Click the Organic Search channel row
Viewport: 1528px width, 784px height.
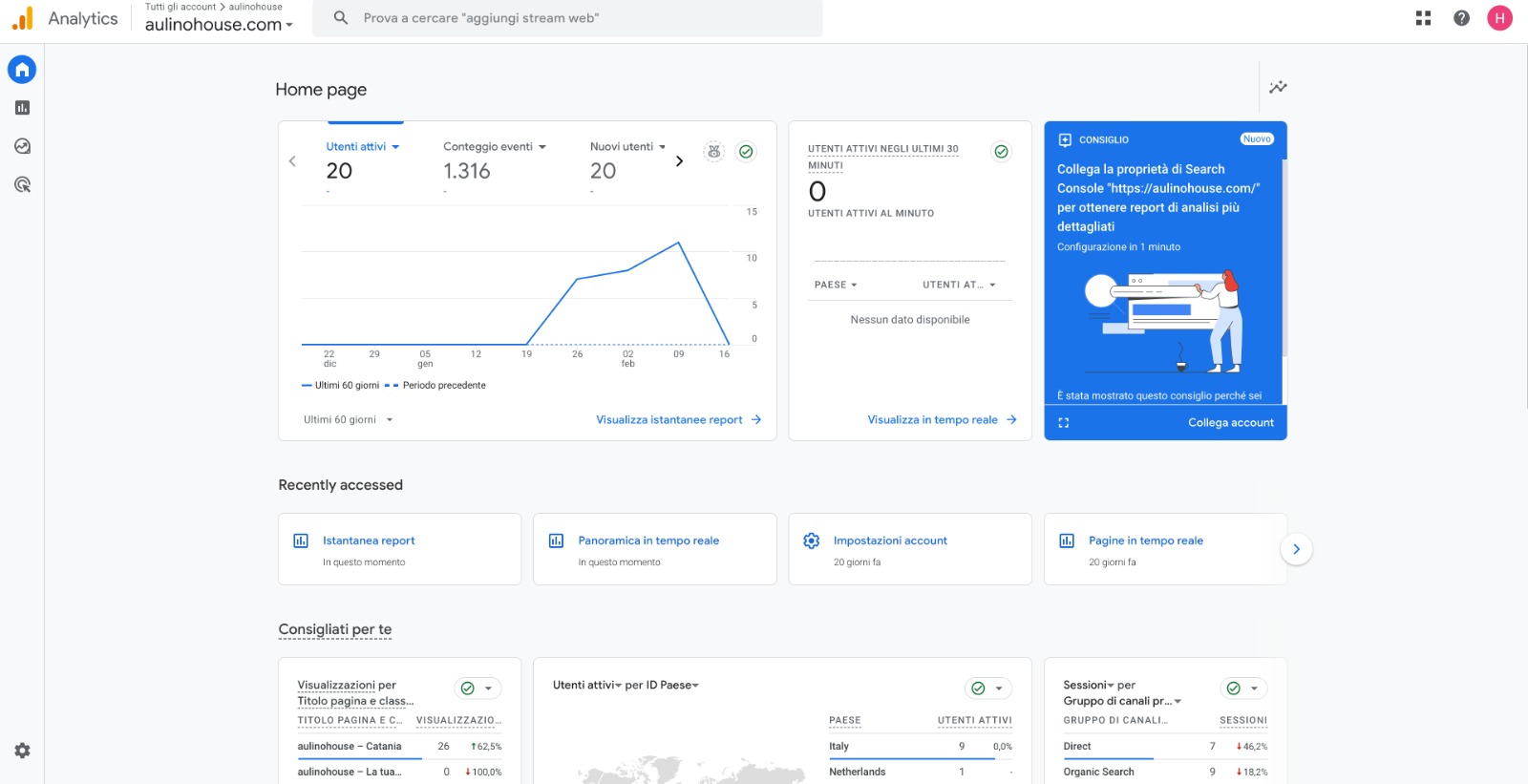1165,772
